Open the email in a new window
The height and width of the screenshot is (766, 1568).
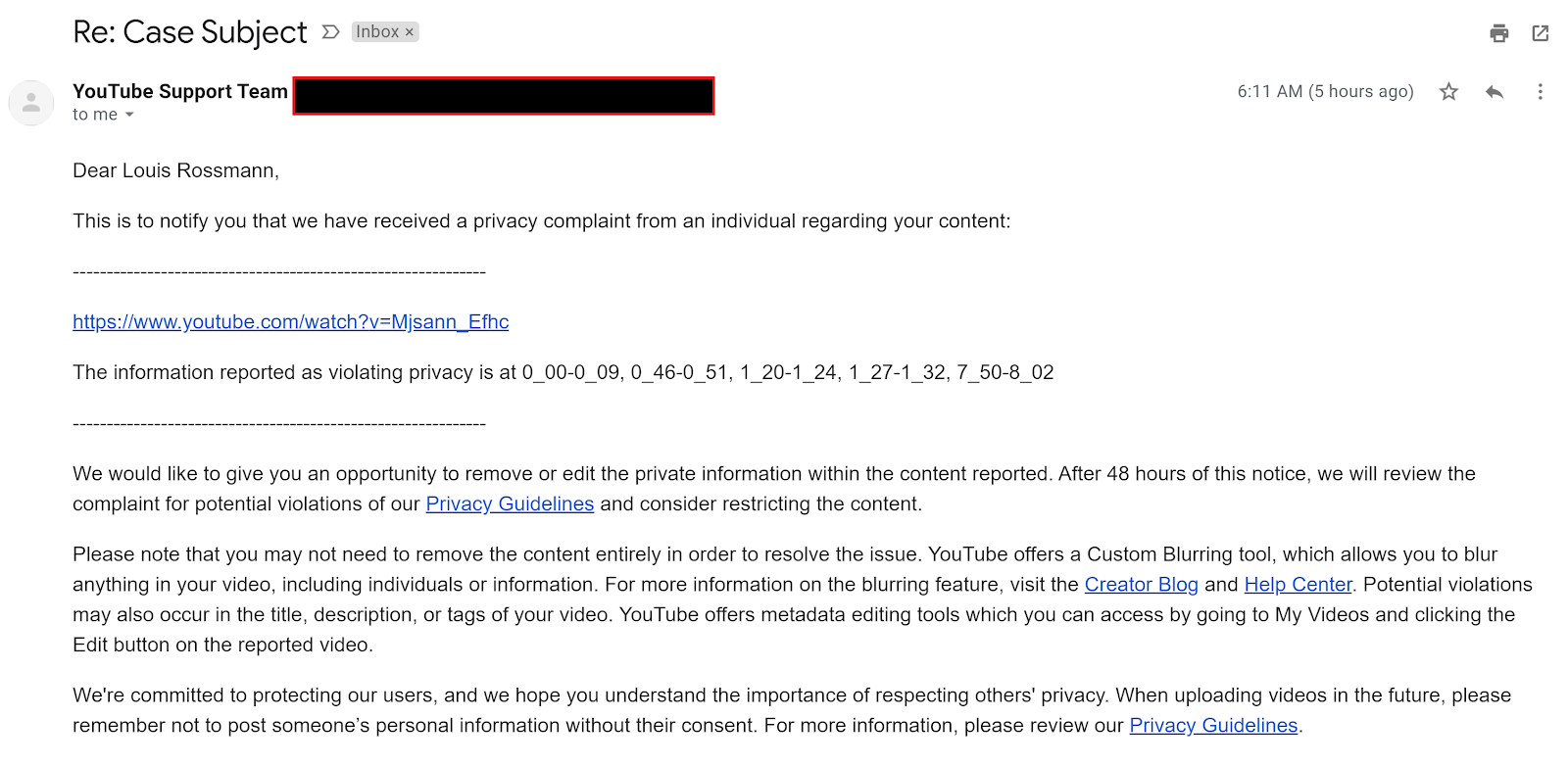(x=1541, y=33)
